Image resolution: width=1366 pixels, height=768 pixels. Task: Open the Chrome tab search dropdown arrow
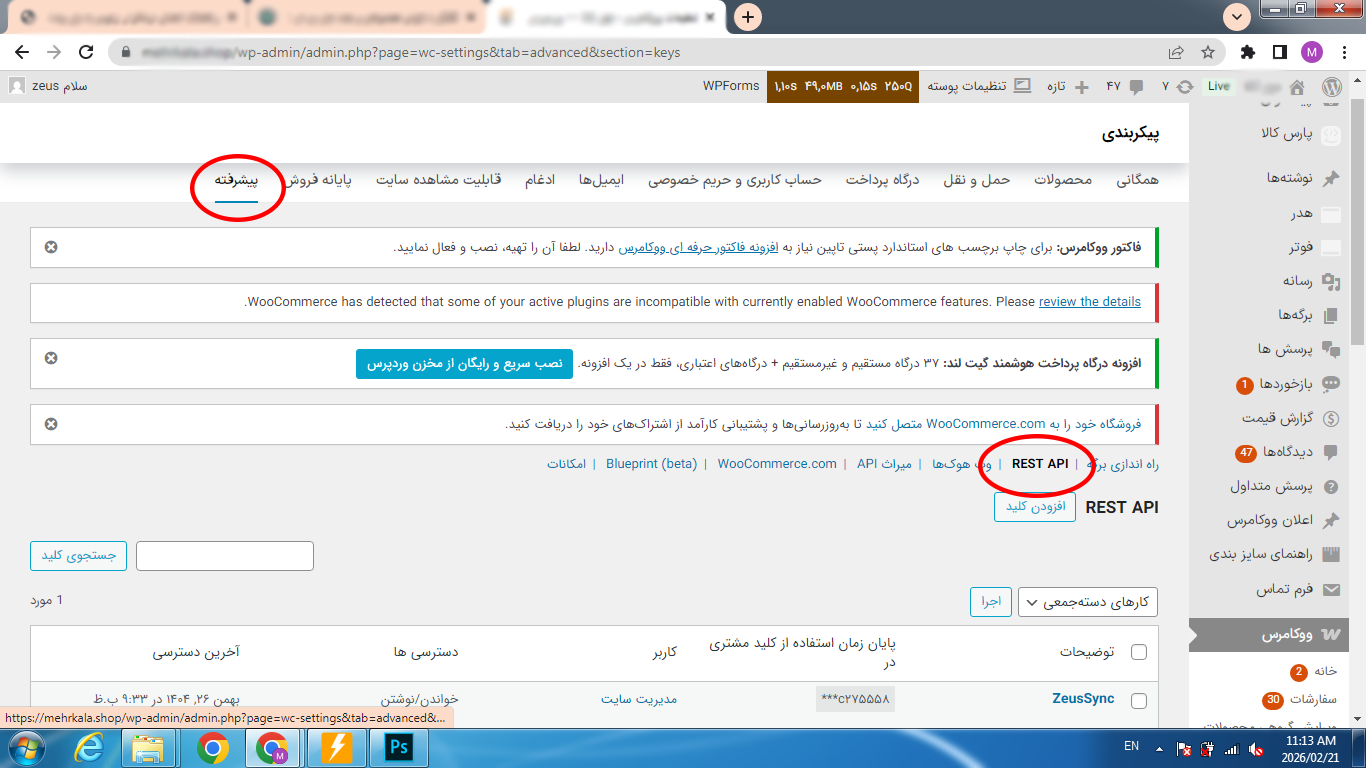[1238, 16]
